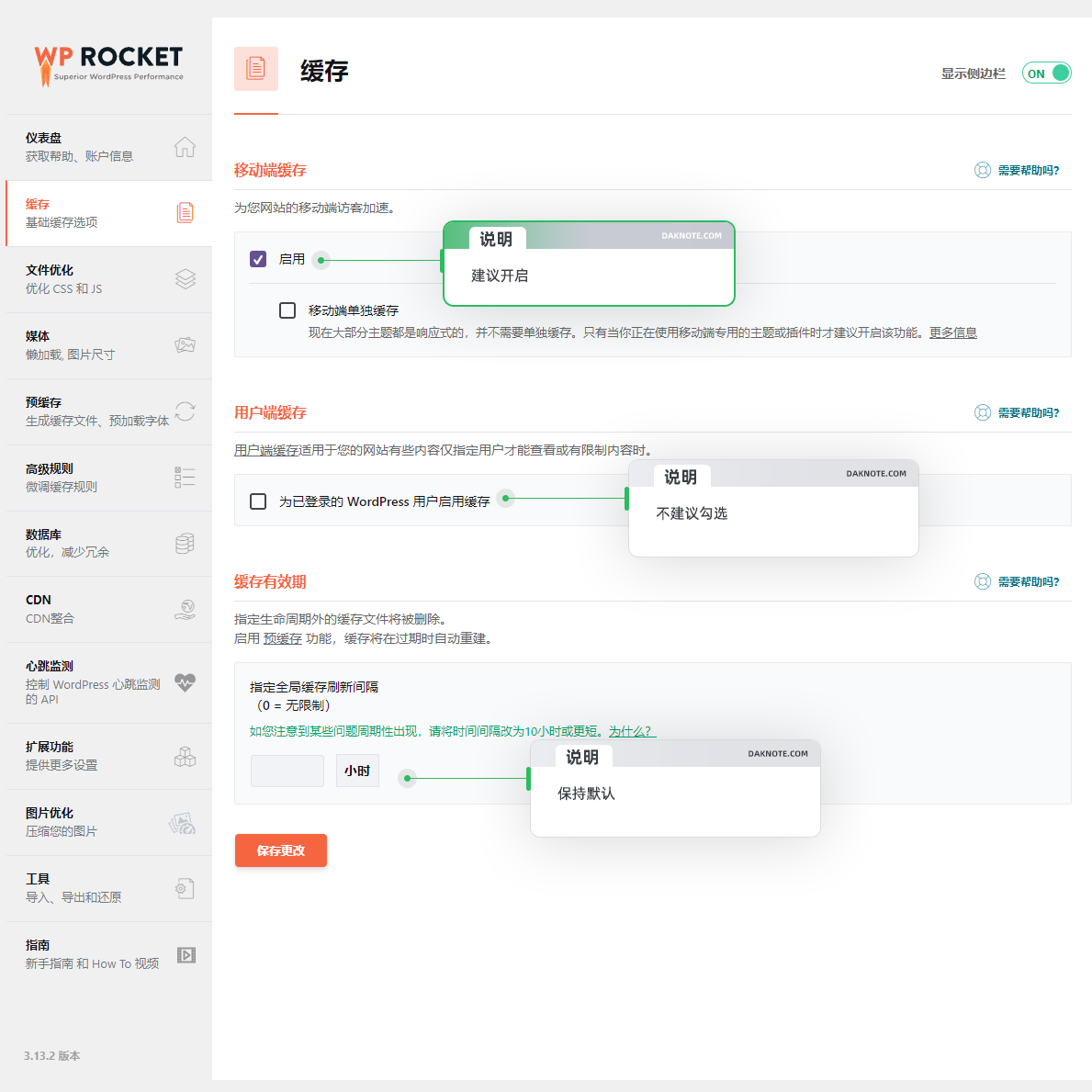
Task: Uncheck the 启用 mobile cache checkbox
Action: (258, 259)
